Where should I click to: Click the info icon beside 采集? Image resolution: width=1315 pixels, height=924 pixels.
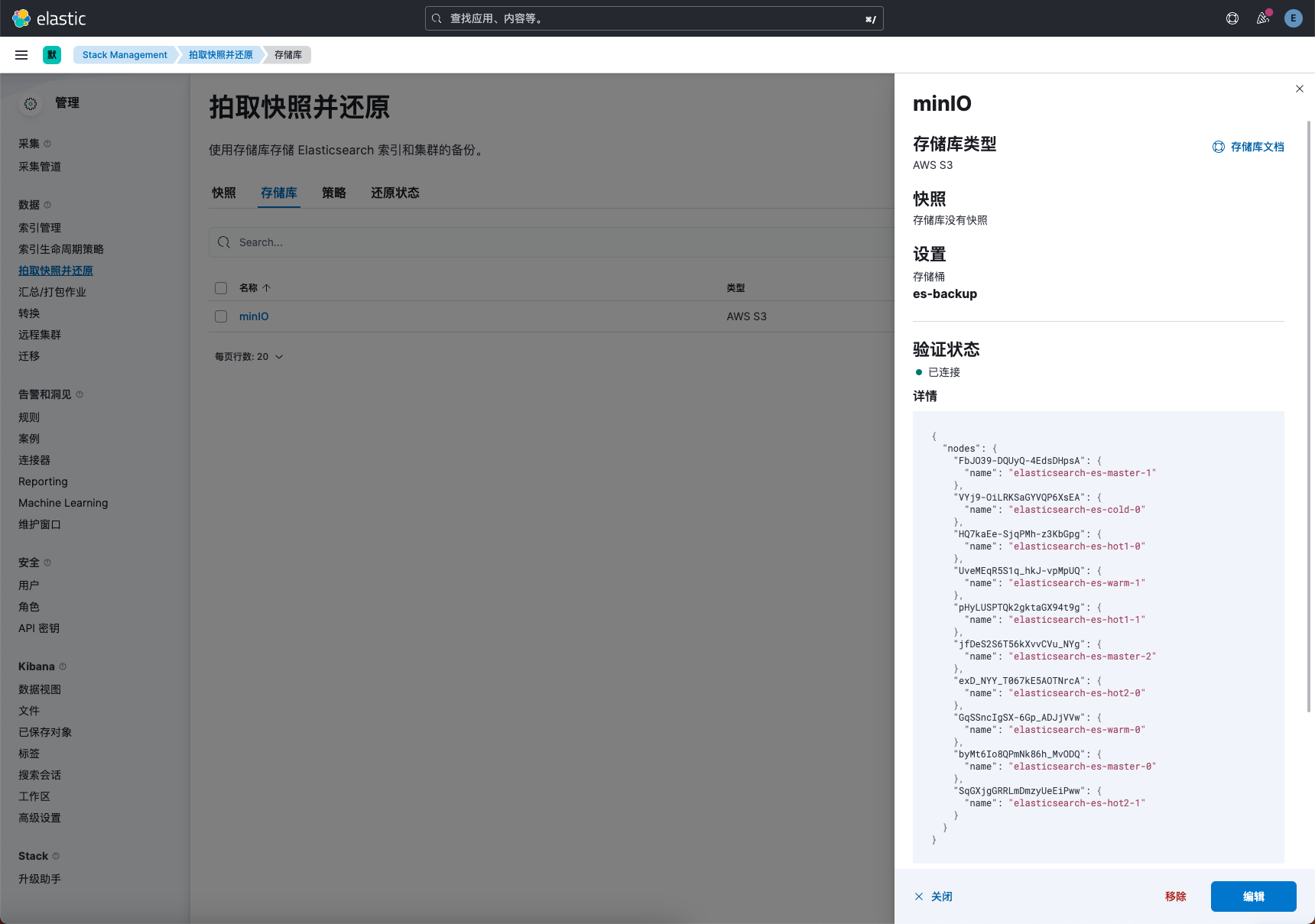coord(47,144)
